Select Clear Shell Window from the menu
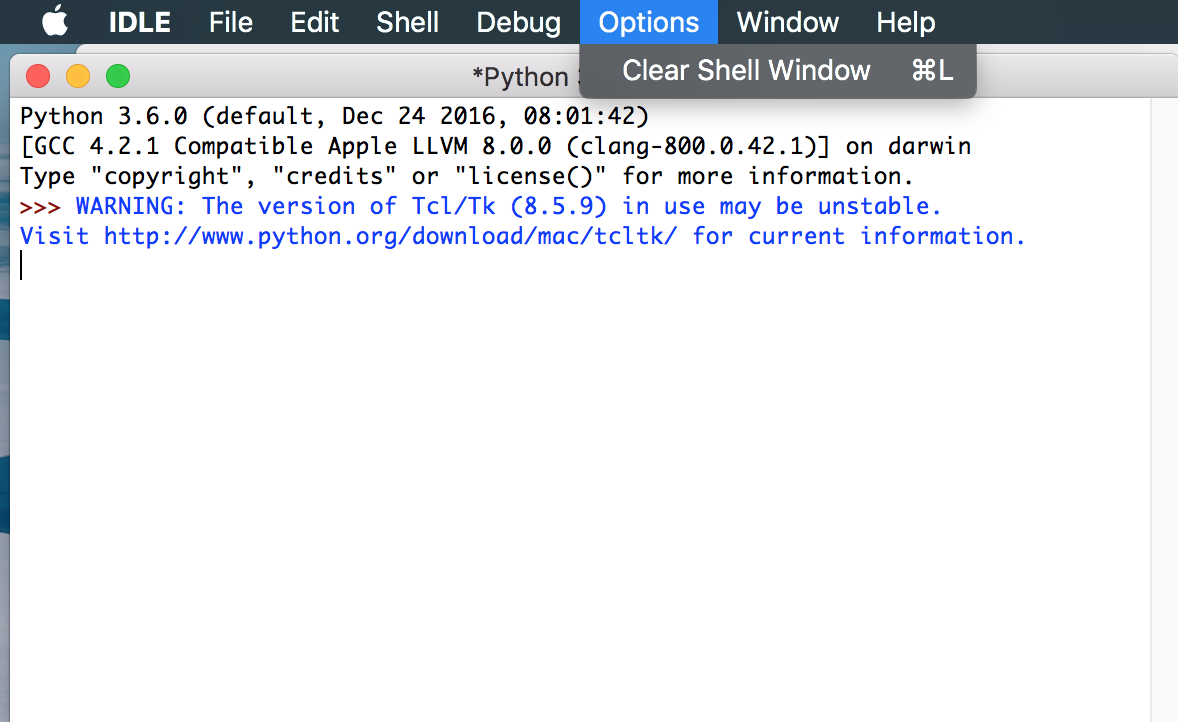The height and width of the screenshot is (722, 1178). (x=746, y=70)
